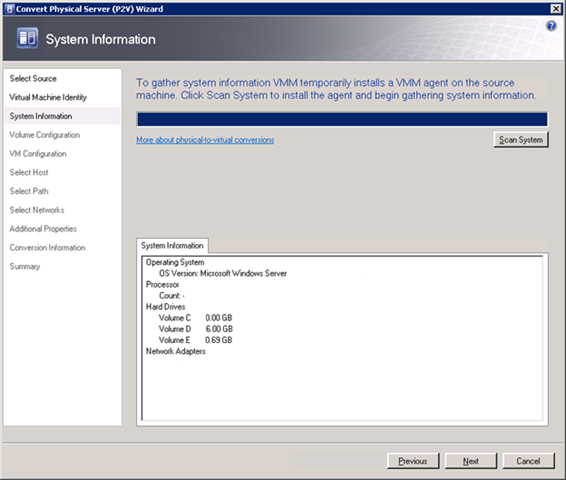
Task: Go to Virtual Machine Identity step
Action: (x=48, y=97)
